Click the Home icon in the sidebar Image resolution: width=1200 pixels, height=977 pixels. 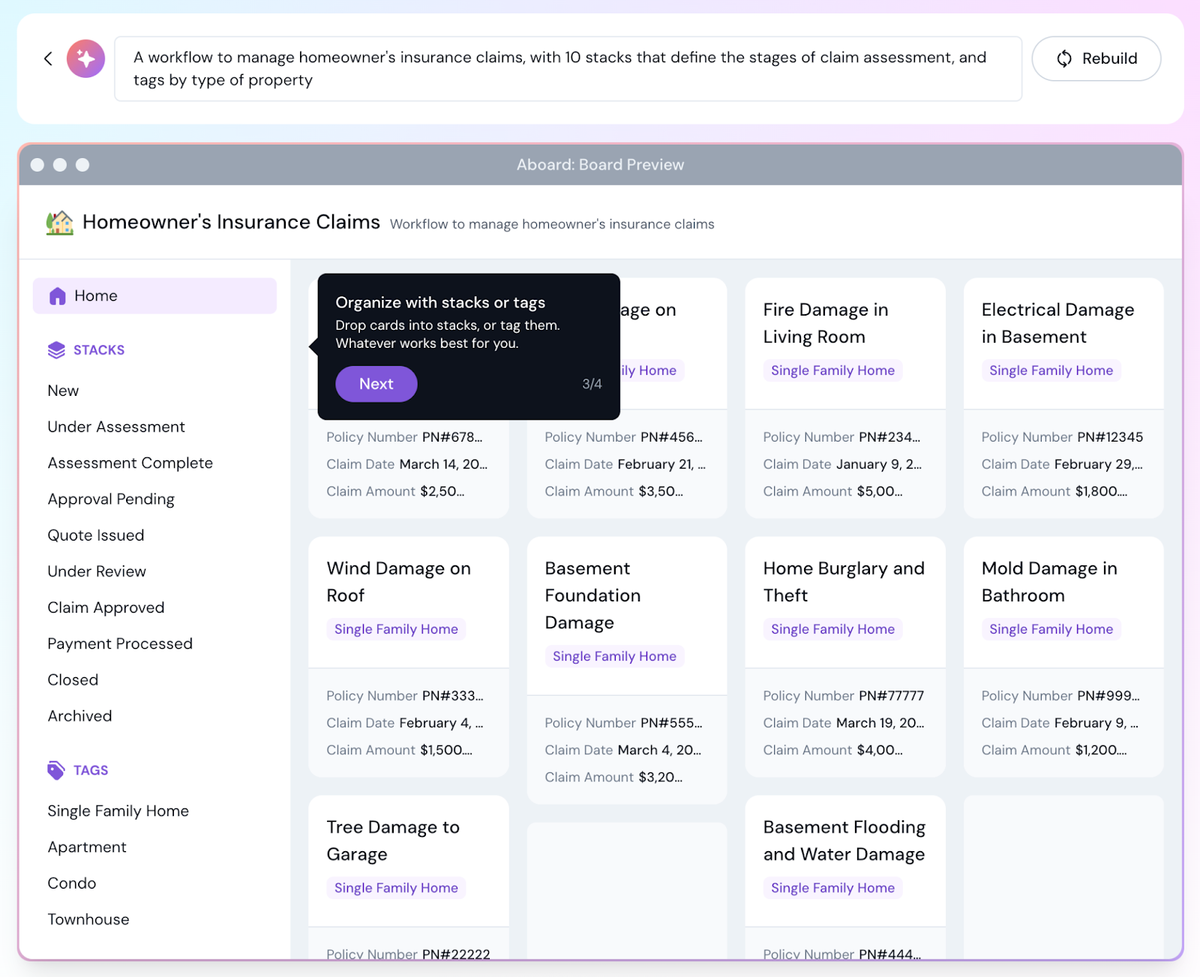(x=57, y=296)
